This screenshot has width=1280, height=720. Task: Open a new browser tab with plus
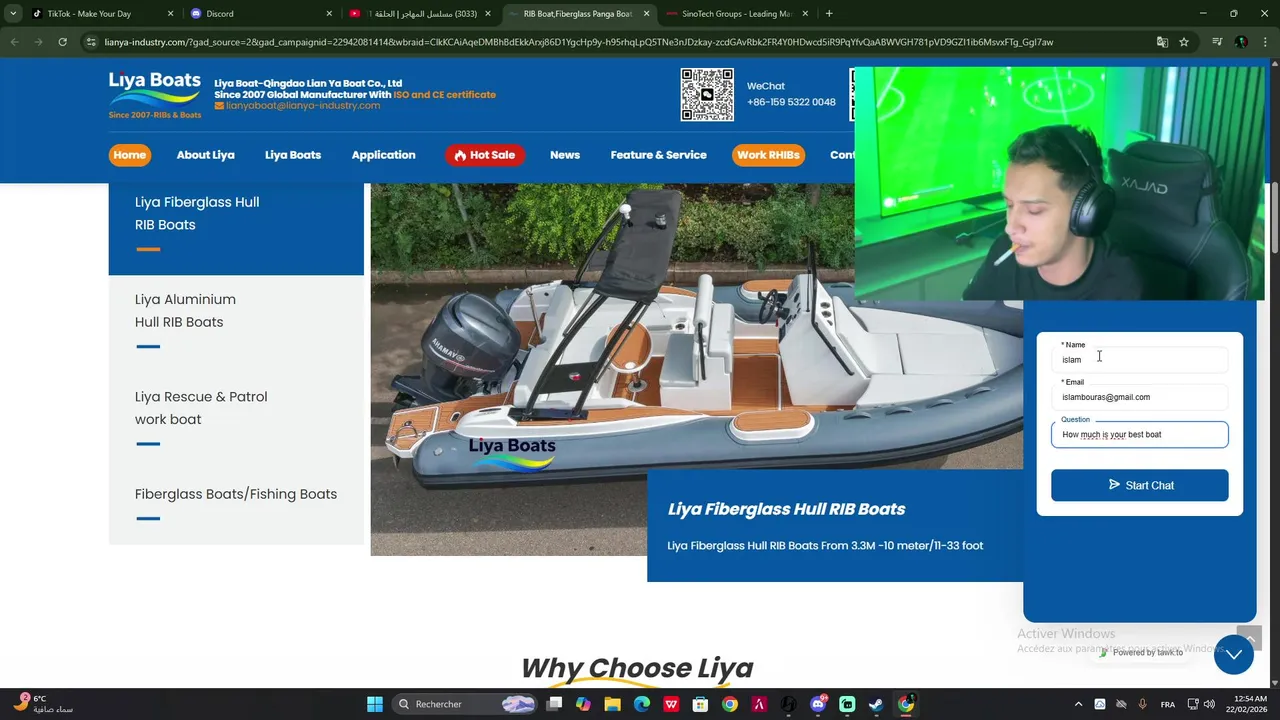click(x=829, y=14)
